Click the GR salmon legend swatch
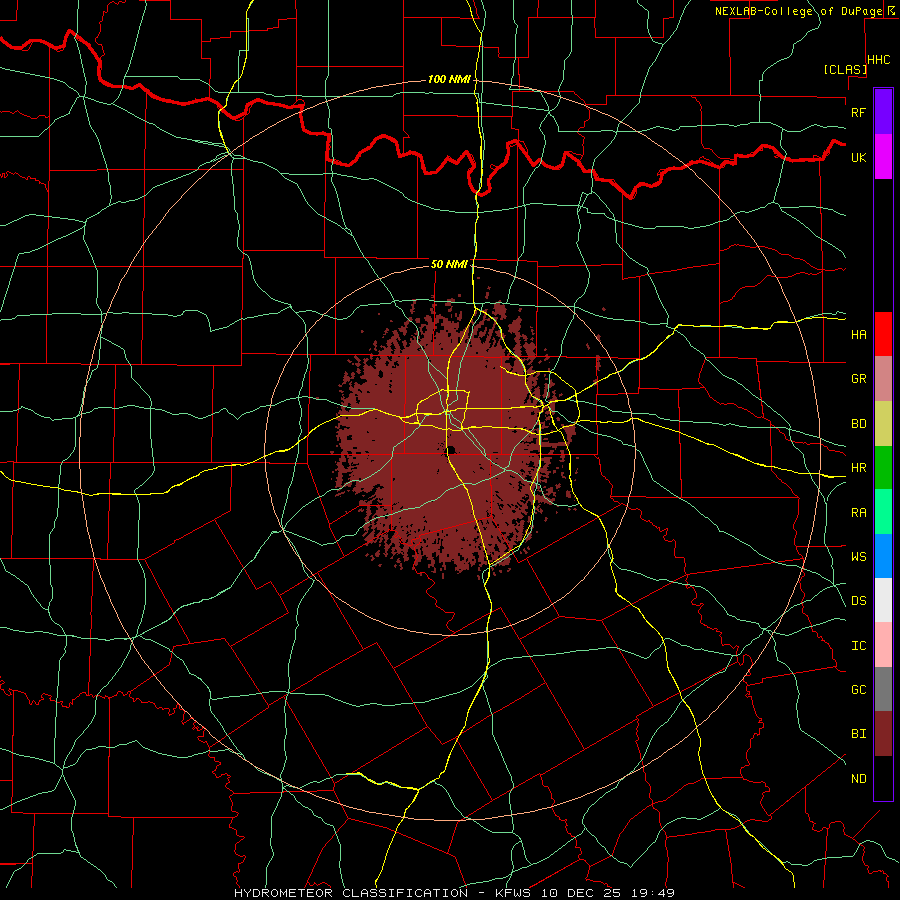 point(883,379)
